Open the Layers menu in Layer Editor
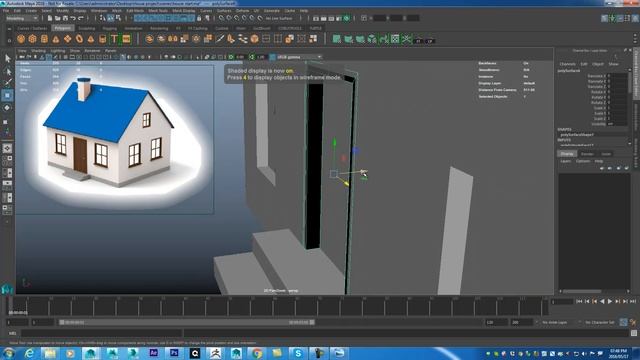 point(565,161)
